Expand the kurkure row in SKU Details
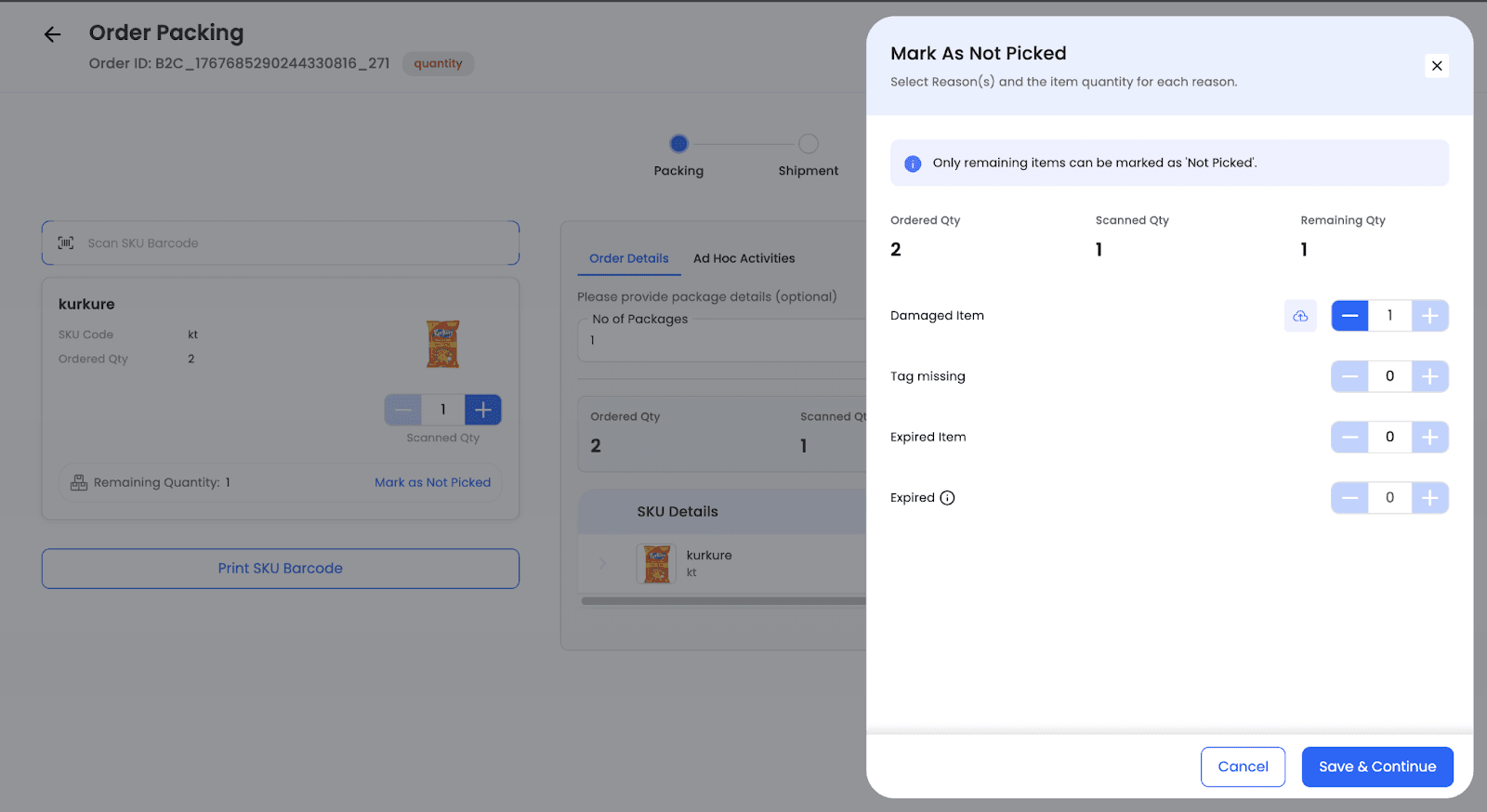 pyautogui.click(x=602, y=563)
